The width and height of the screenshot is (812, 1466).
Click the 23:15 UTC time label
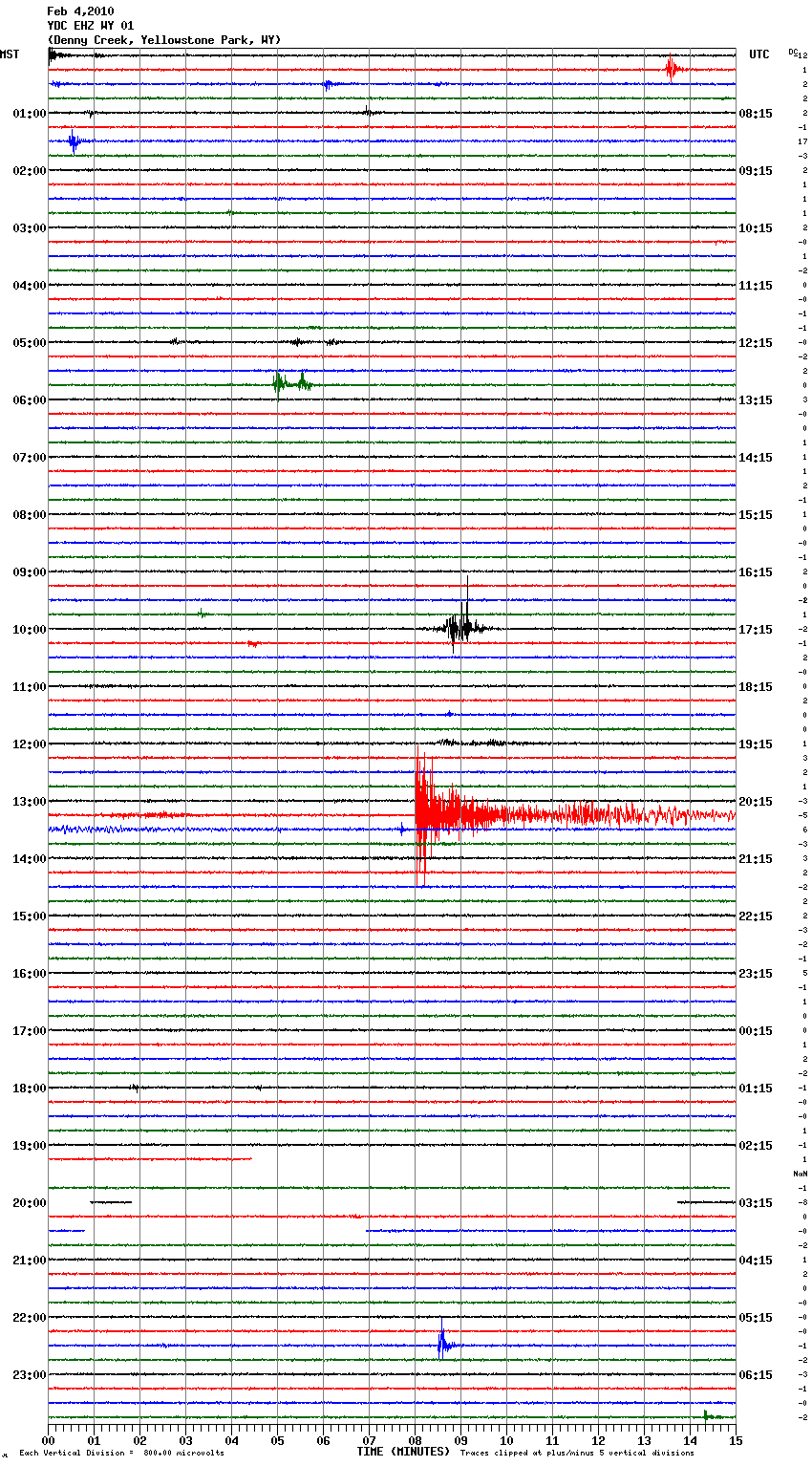756,974
